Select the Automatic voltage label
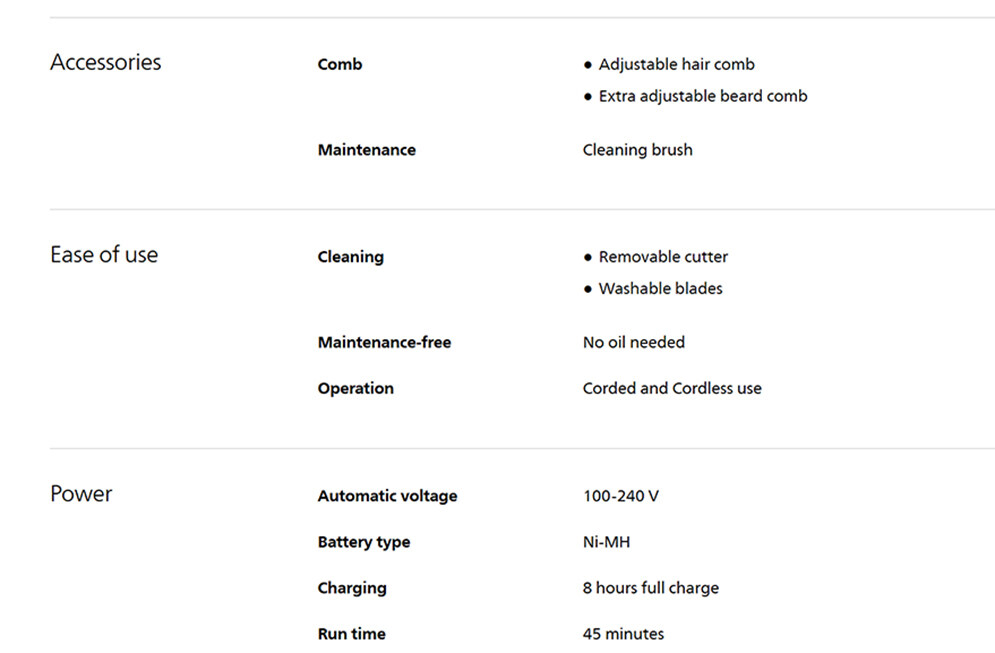Viewport: 995px width, 653px height. pos(387,496)
